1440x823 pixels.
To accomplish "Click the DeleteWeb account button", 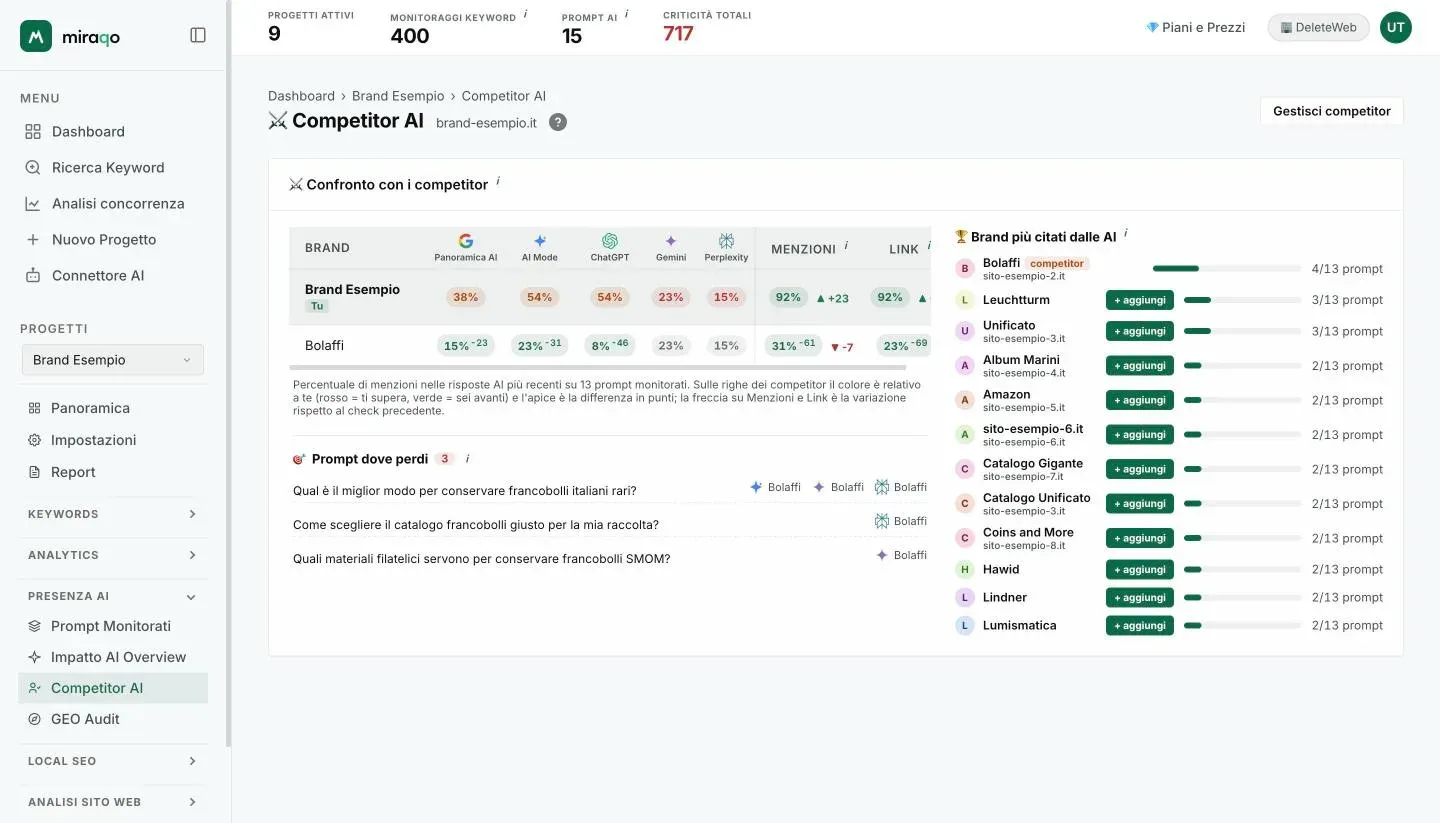I will (x=1319, y=27).
